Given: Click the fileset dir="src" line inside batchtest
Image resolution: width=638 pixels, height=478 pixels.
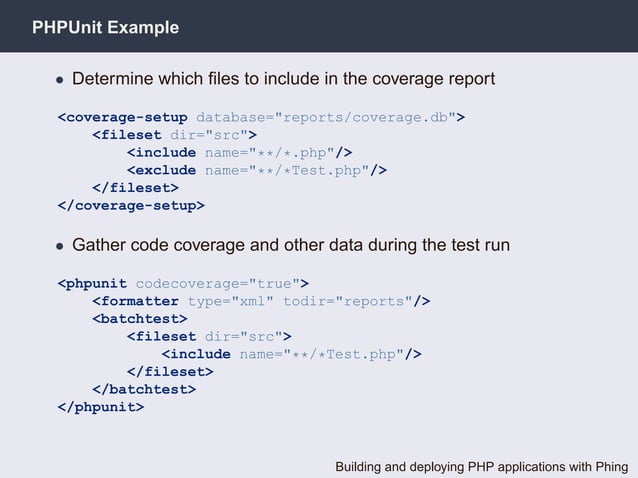Looking at the screenshot, I should pos(209,336).
